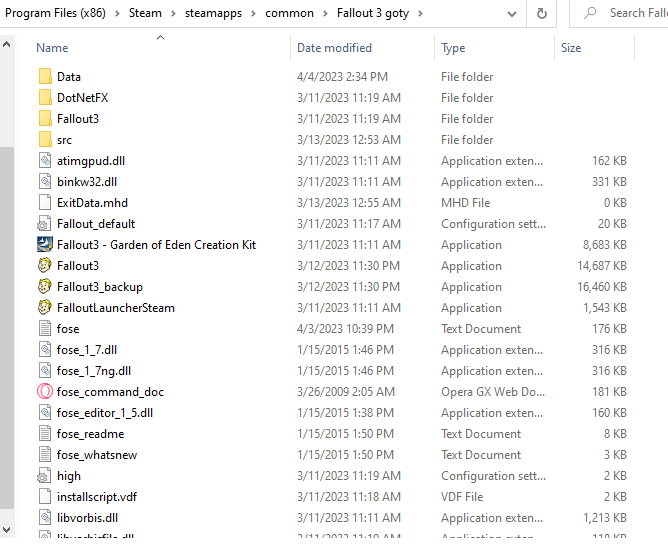Click the VDF File type cell
The width and height of the screenshot is (668, 545).
click(462, 497)
